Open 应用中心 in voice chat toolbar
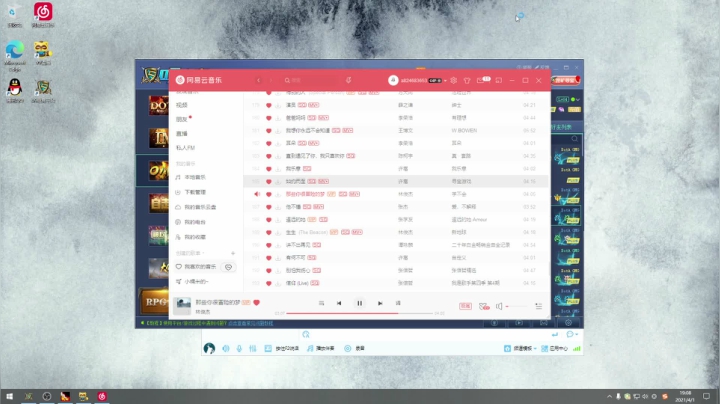This screenshot has height=404, width=720. (x=554, y=348)
